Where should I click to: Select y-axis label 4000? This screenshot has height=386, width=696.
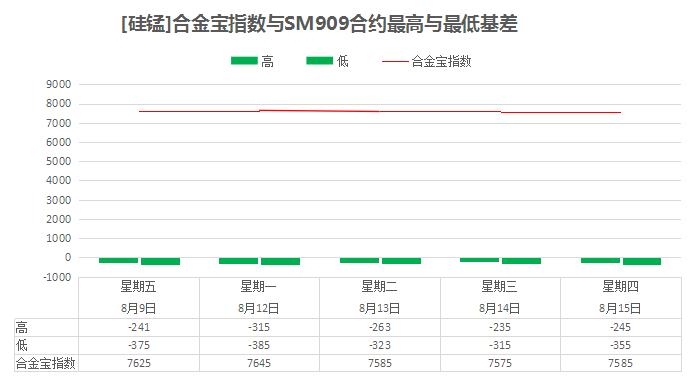(59, 180)
